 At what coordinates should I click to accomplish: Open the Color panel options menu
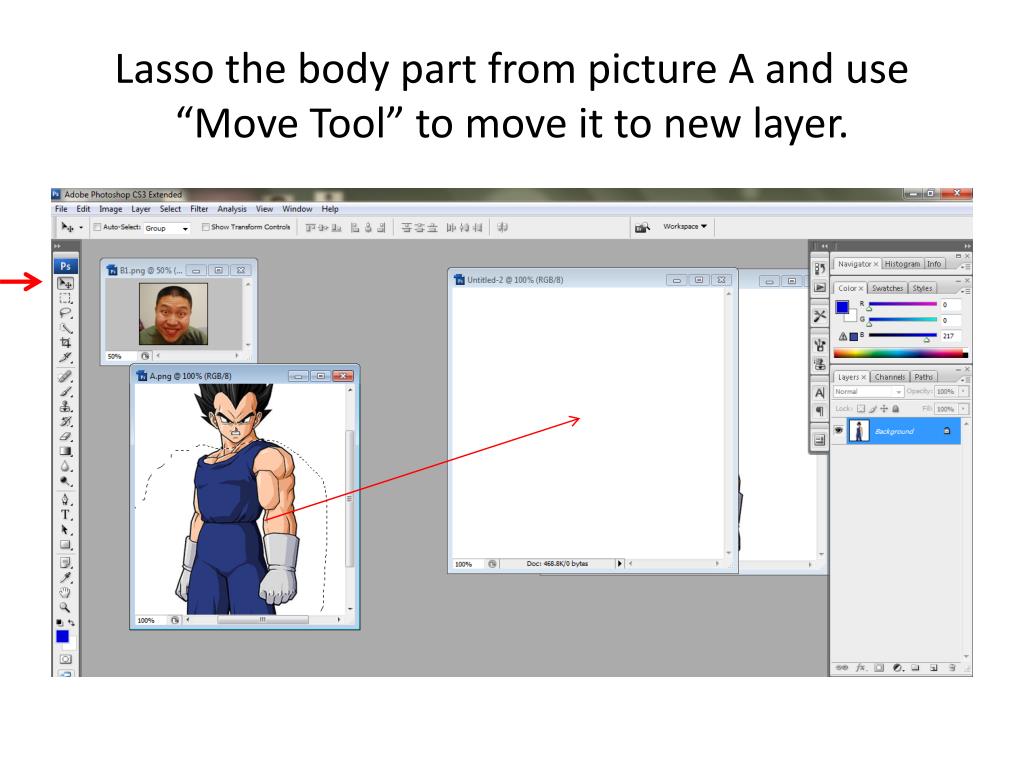point(965,291)
